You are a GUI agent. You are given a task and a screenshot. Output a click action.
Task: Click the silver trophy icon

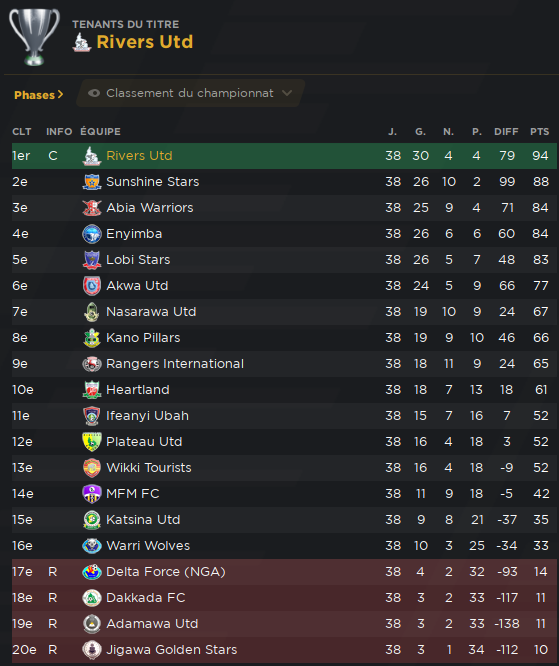(x=34, y=37)
